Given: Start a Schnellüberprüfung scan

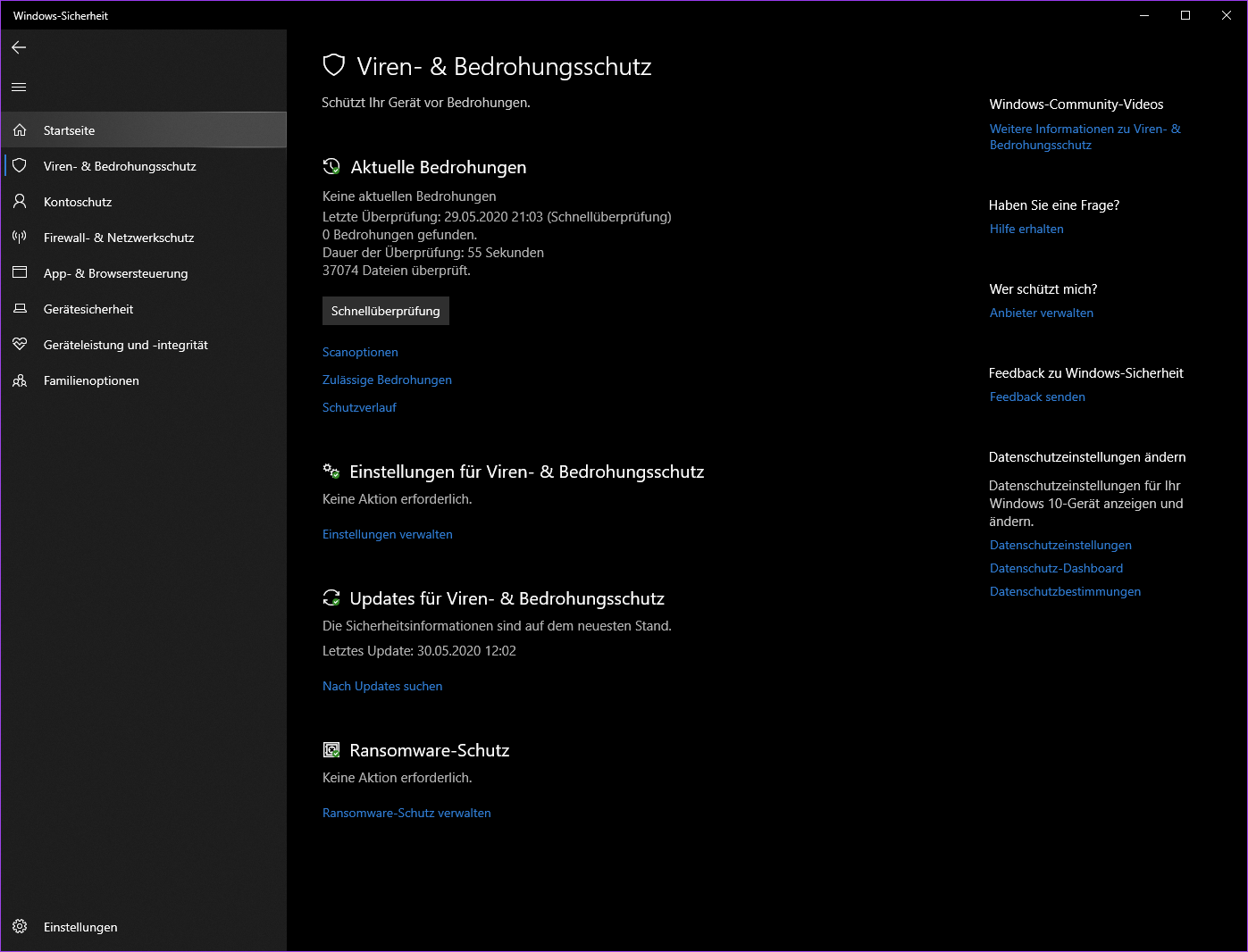Looking at the screenshot, I should point(386,311).
